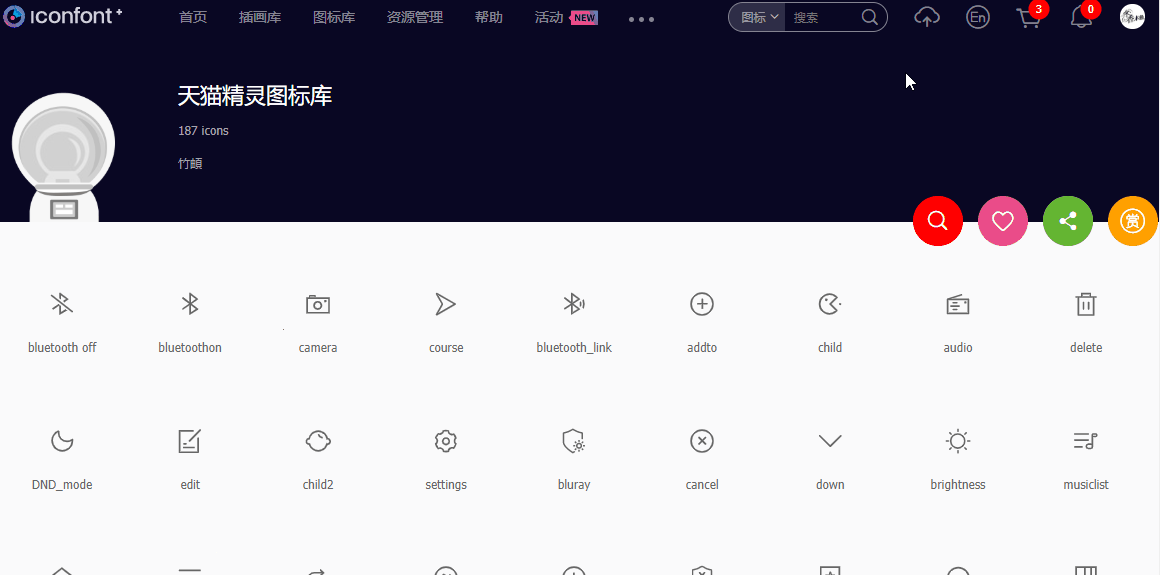Favorite the library with pink heart button
Image resolution: width=1160 pixels, height=575 pixels.
point(1003,221)
